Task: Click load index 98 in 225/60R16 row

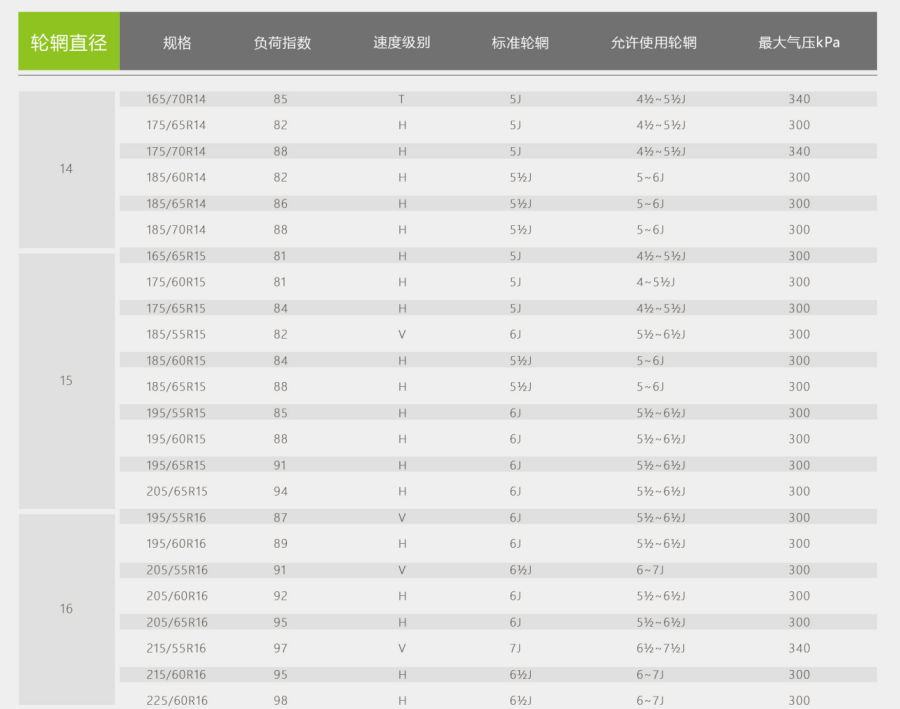Action: click(x=280, y=700)
